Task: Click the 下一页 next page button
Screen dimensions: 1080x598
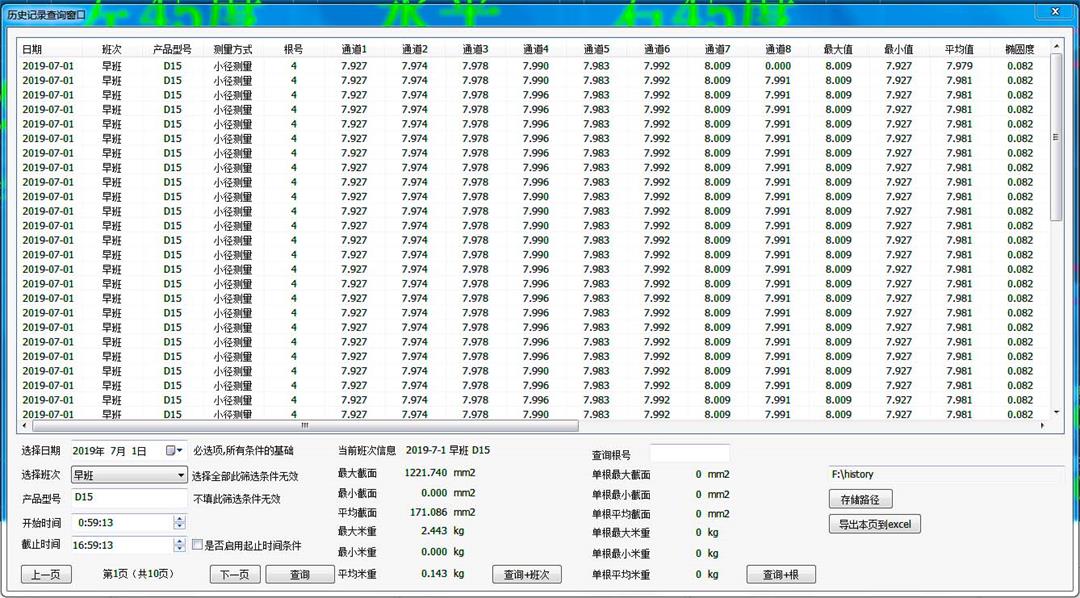Action: [234, 574]
